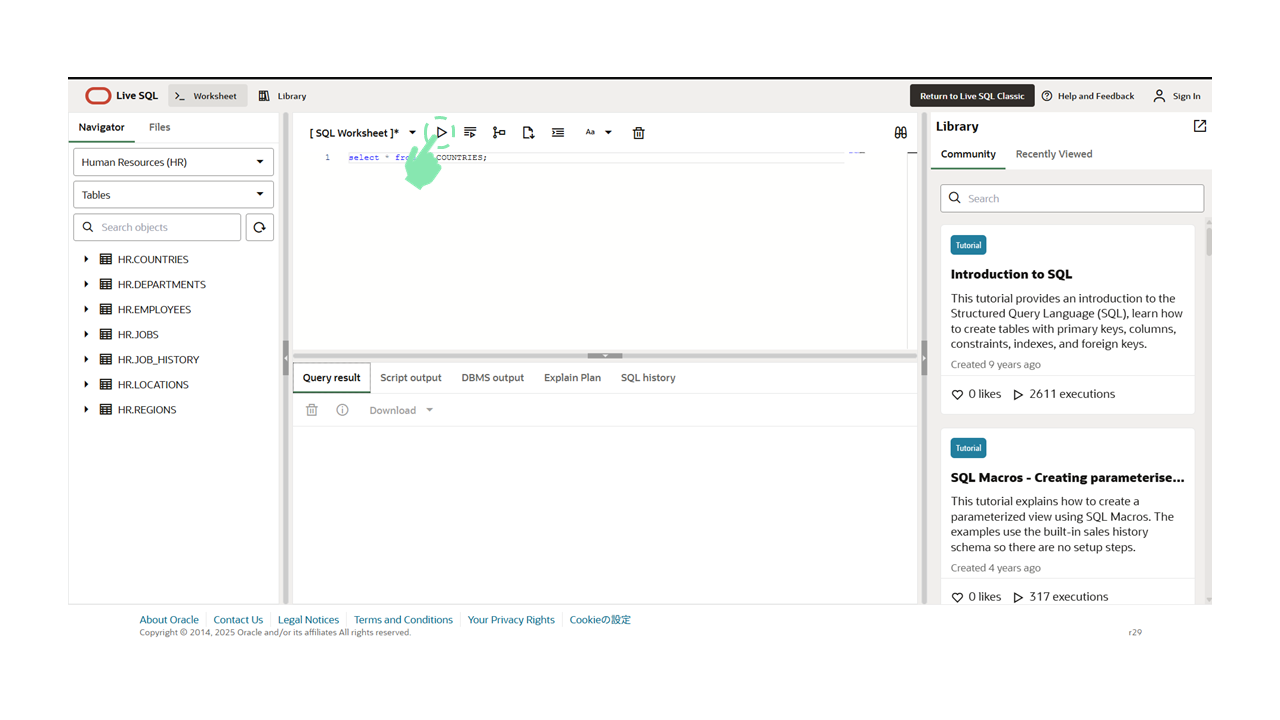Select the Navigator tab
Image resolution: width=1280 pixels, height=720 pixels.
tap(102, 127)
